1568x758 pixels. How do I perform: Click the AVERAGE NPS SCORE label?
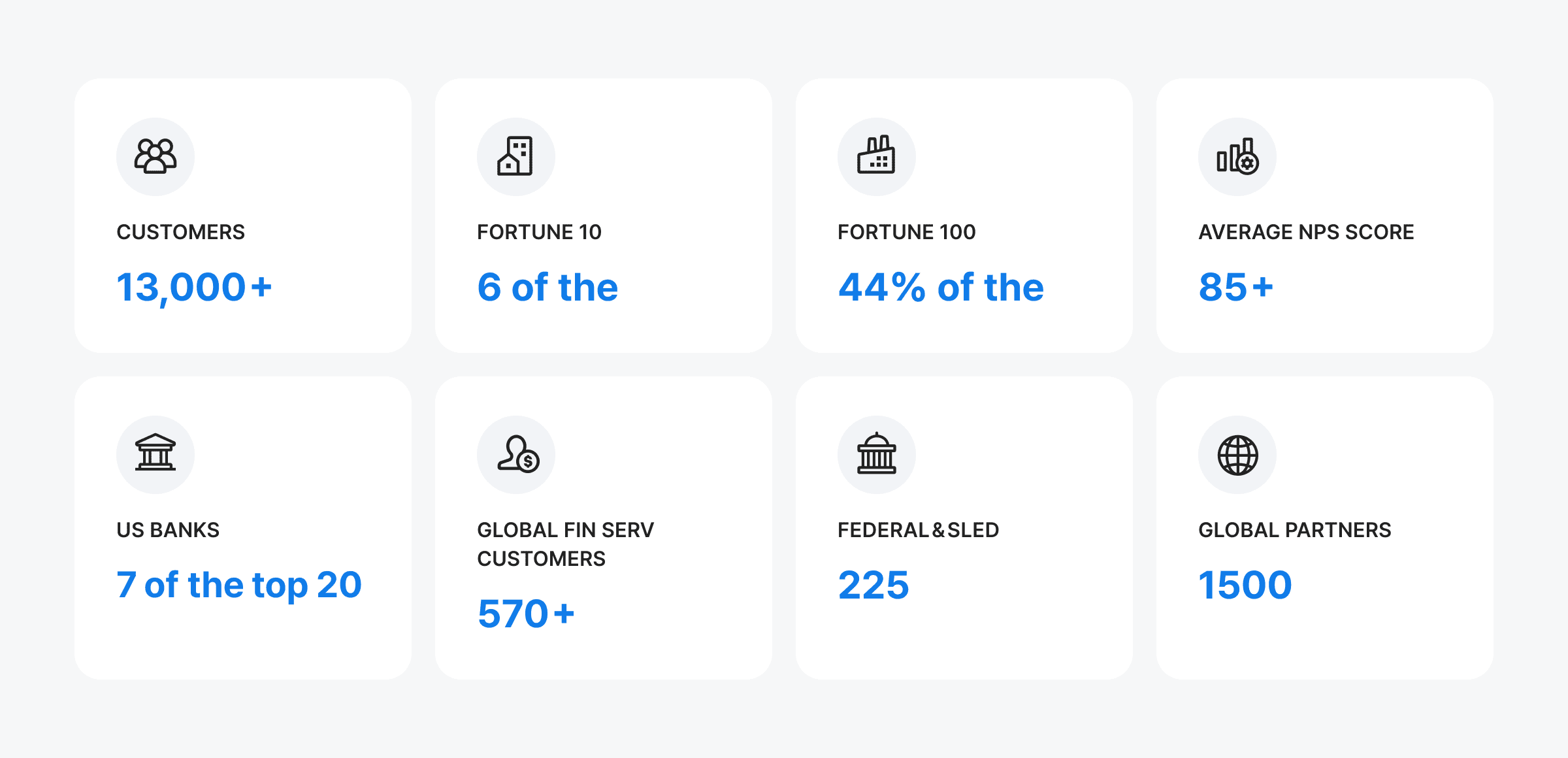1306,232
